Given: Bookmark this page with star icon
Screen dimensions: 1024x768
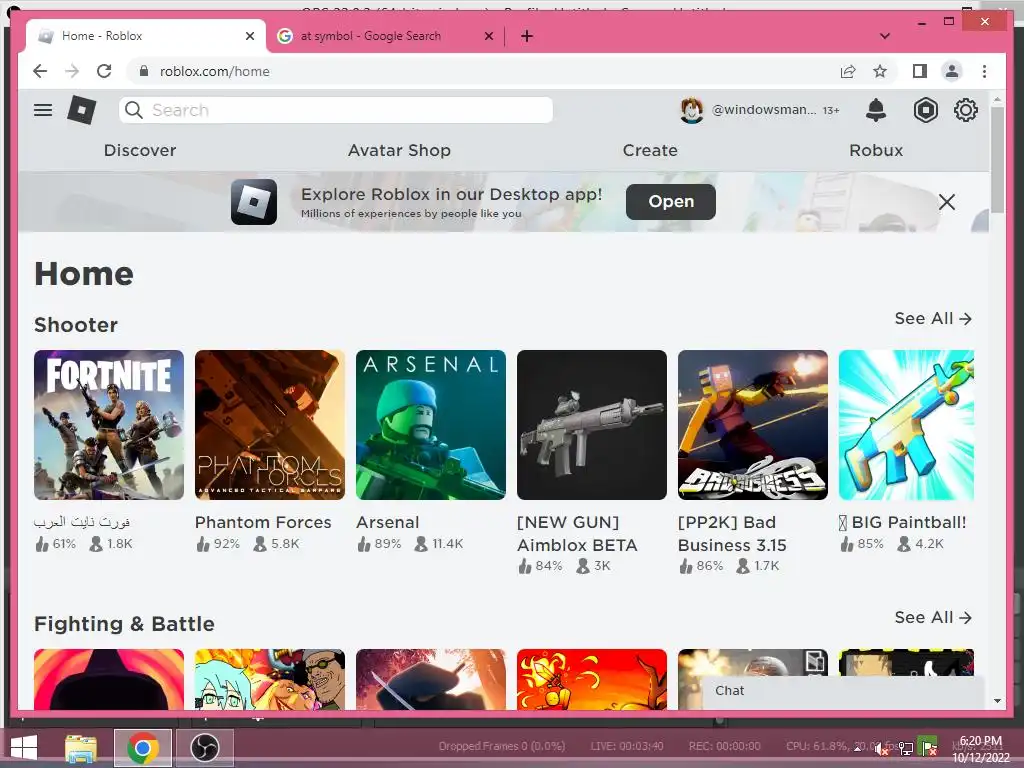Looking at the screenshot, I should [x=880, y=71].
